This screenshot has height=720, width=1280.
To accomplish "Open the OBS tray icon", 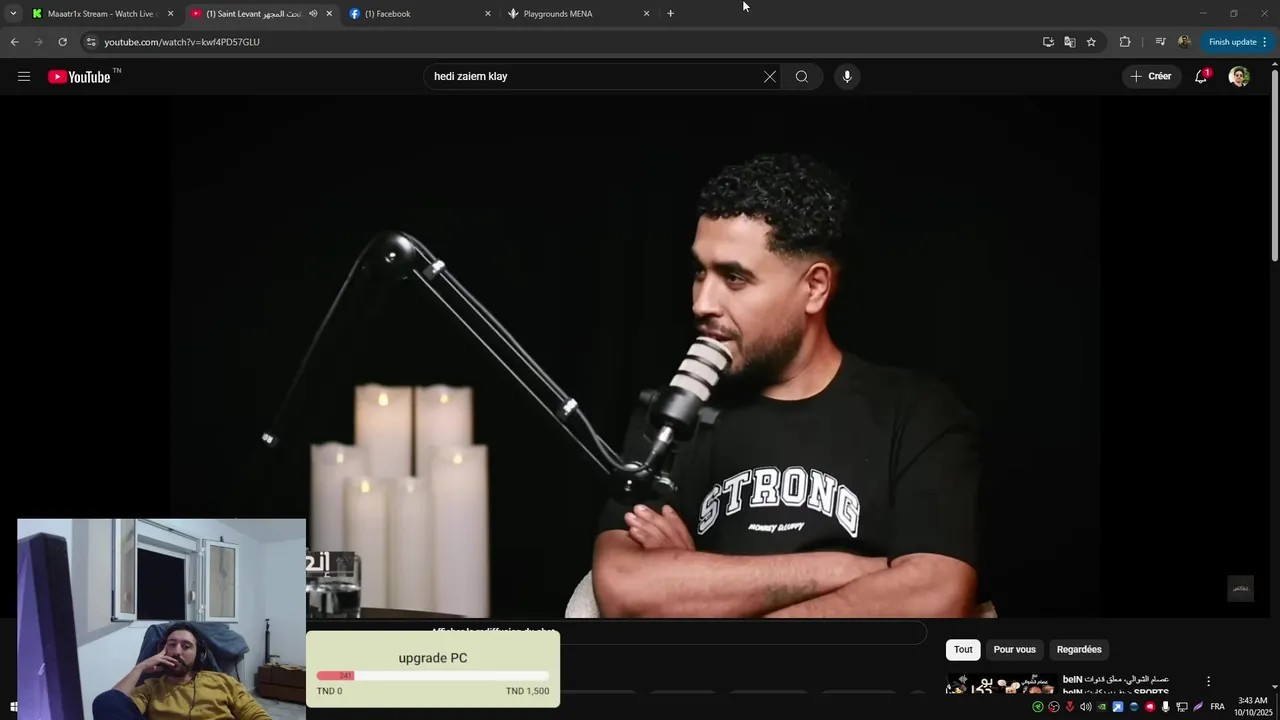I will click(1053, 707).
